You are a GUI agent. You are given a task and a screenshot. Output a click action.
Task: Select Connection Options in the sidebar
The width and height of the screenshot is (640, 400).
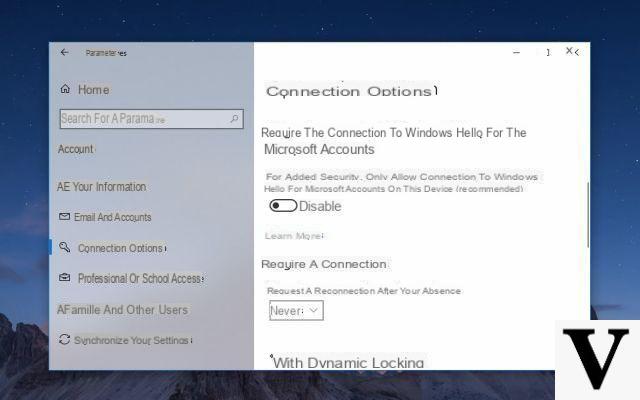[122, 248]
